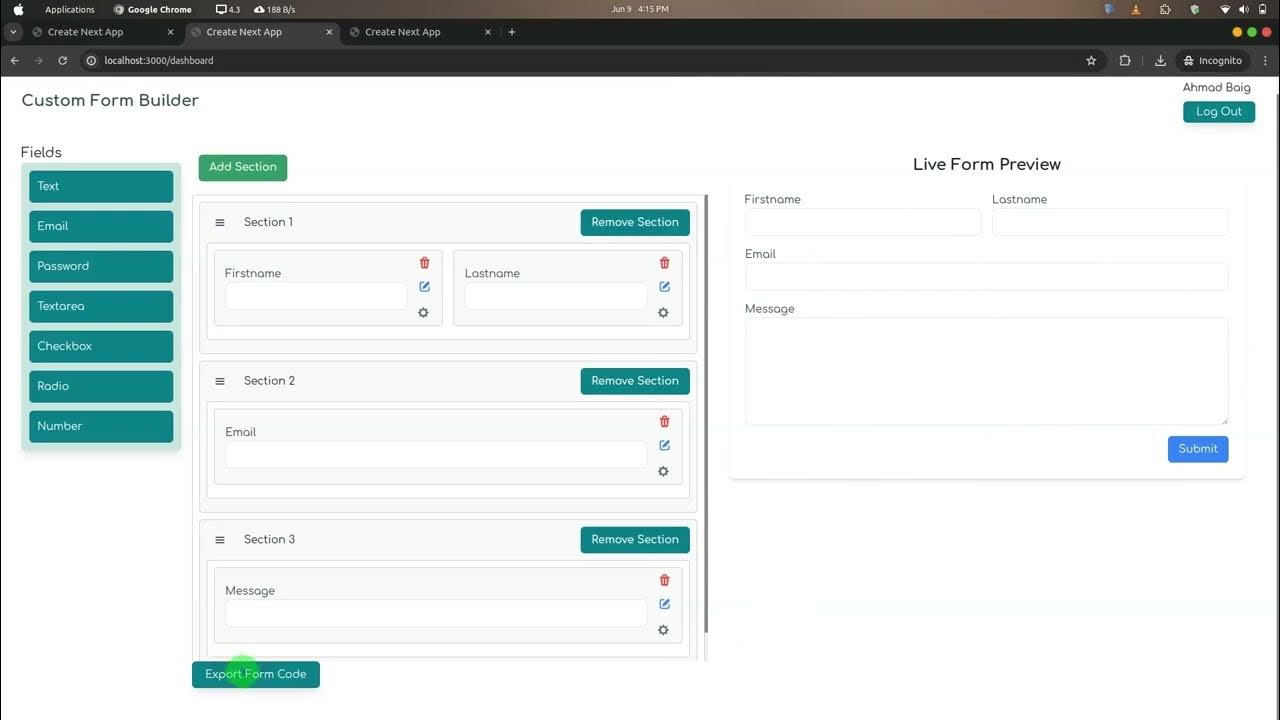Screen dimensions: 1280x720
Task: Click the Incognito profile indicator
Action: coord(1213,61)
